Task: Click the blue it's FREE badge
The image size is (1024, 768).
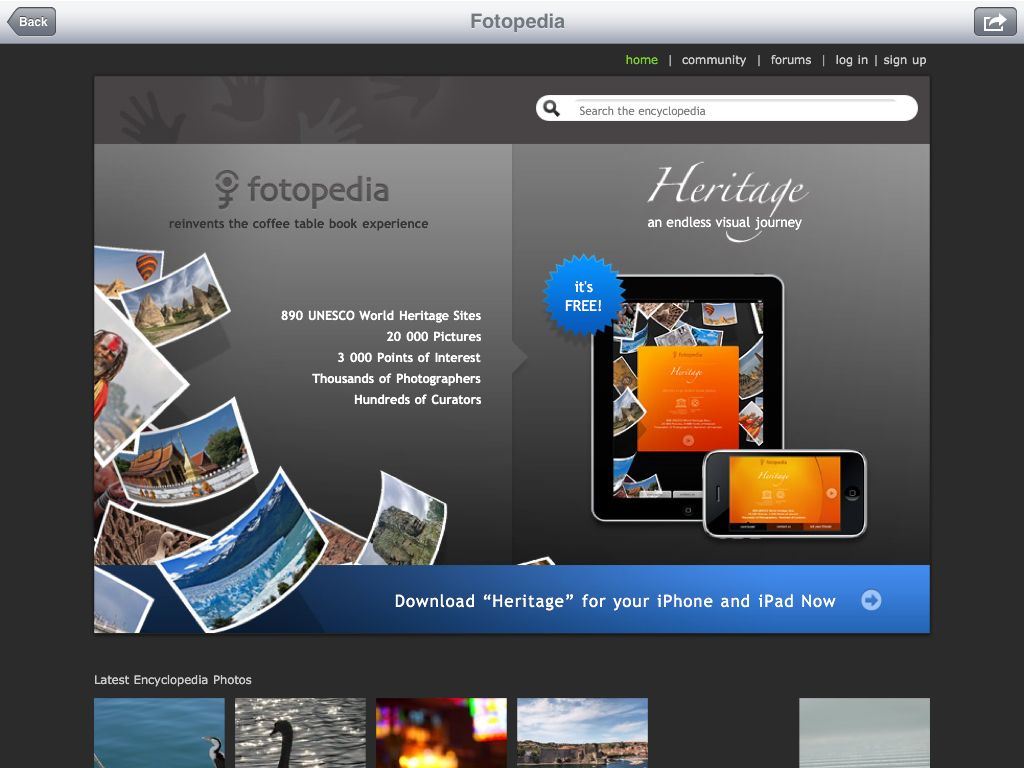Action: (x=583, y=296)
